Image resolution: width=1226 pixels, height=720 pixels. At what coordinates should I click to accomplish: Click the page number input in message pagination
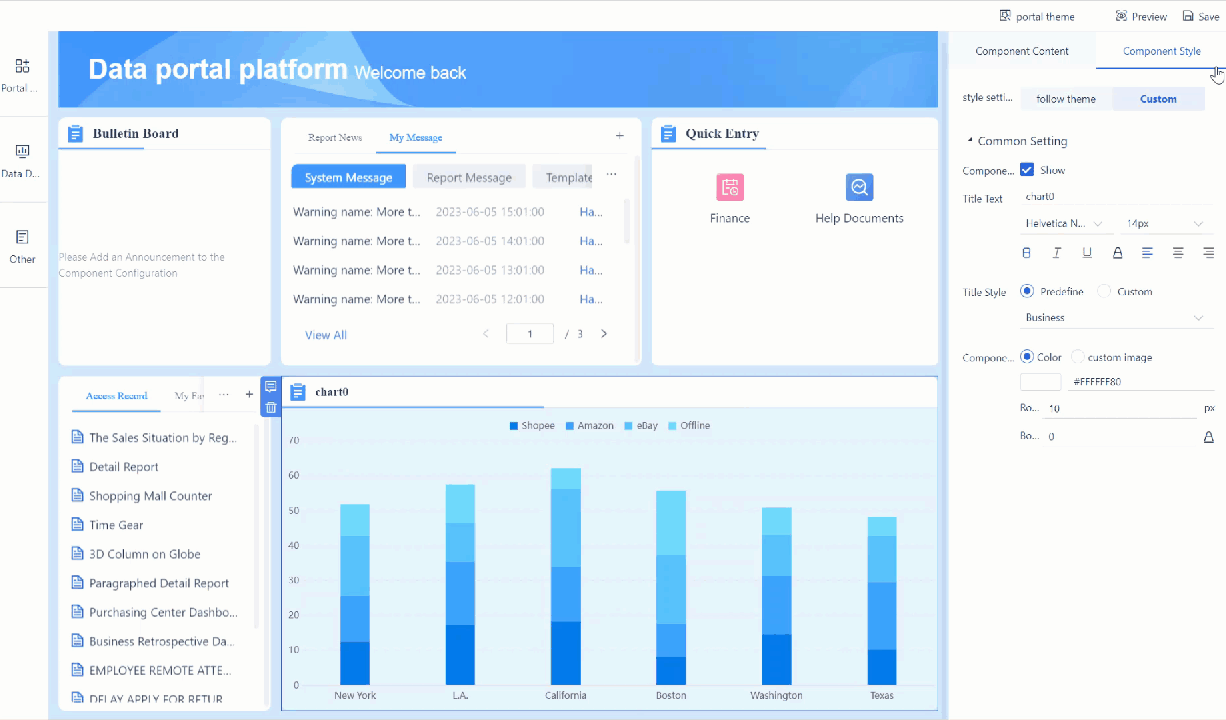[529, 334]
